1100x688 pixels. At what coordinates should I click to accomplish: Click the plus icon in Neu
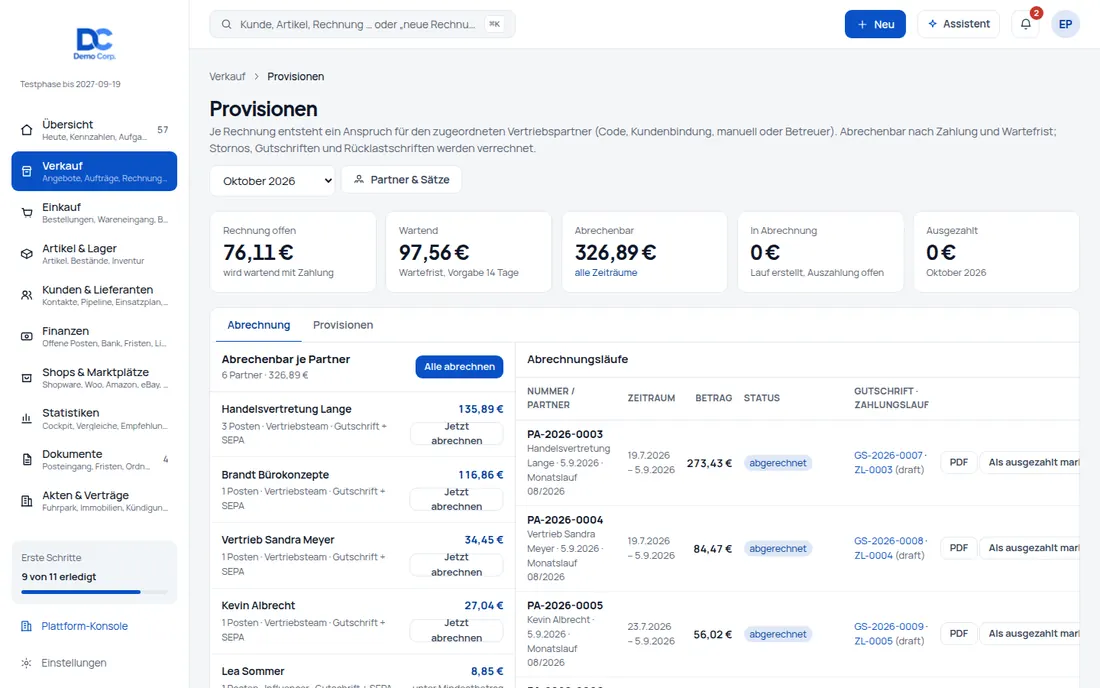coord(862,25)
